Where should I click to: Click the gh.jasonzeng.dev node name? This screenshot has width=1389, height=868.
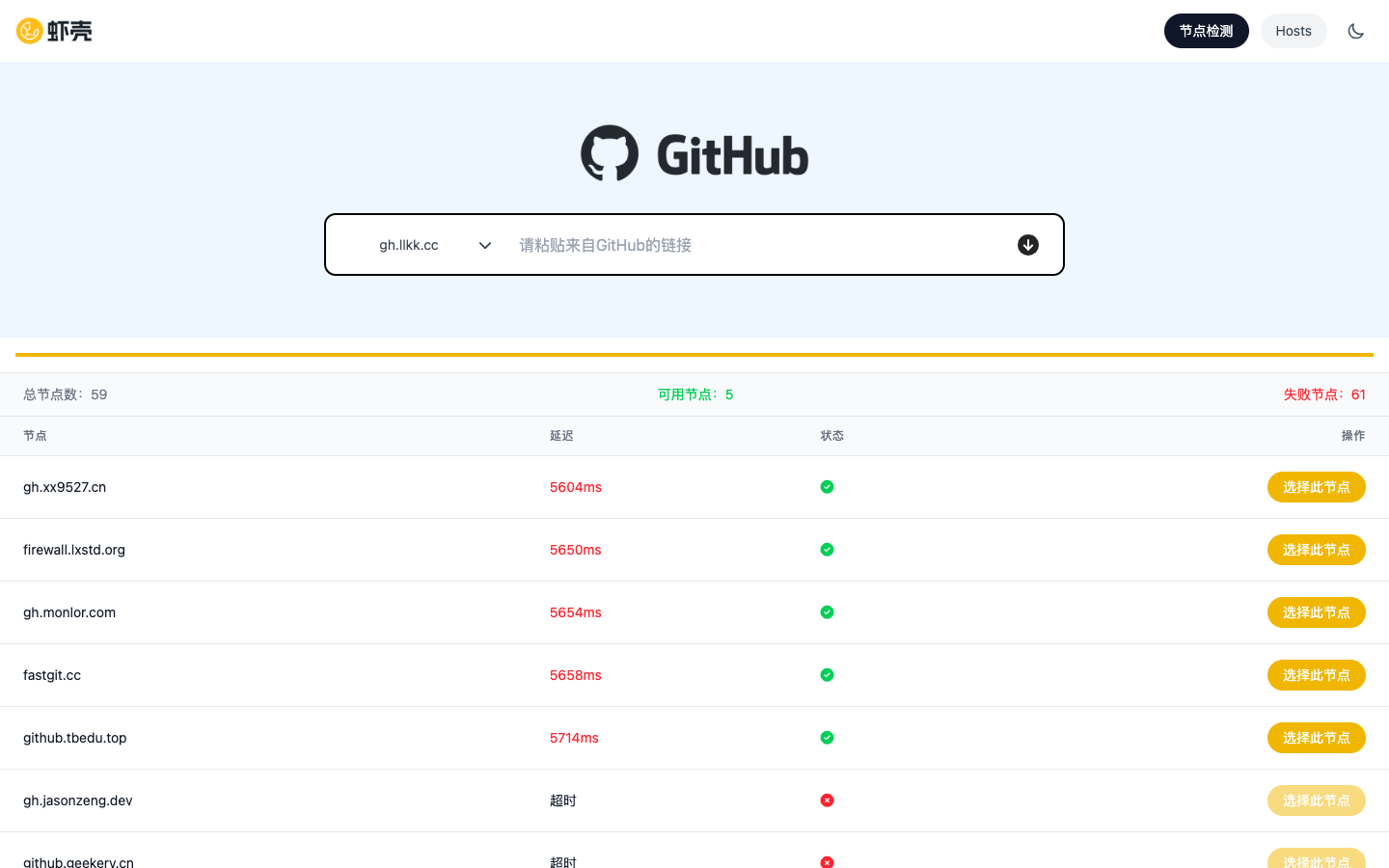click(x=78, y=800)
